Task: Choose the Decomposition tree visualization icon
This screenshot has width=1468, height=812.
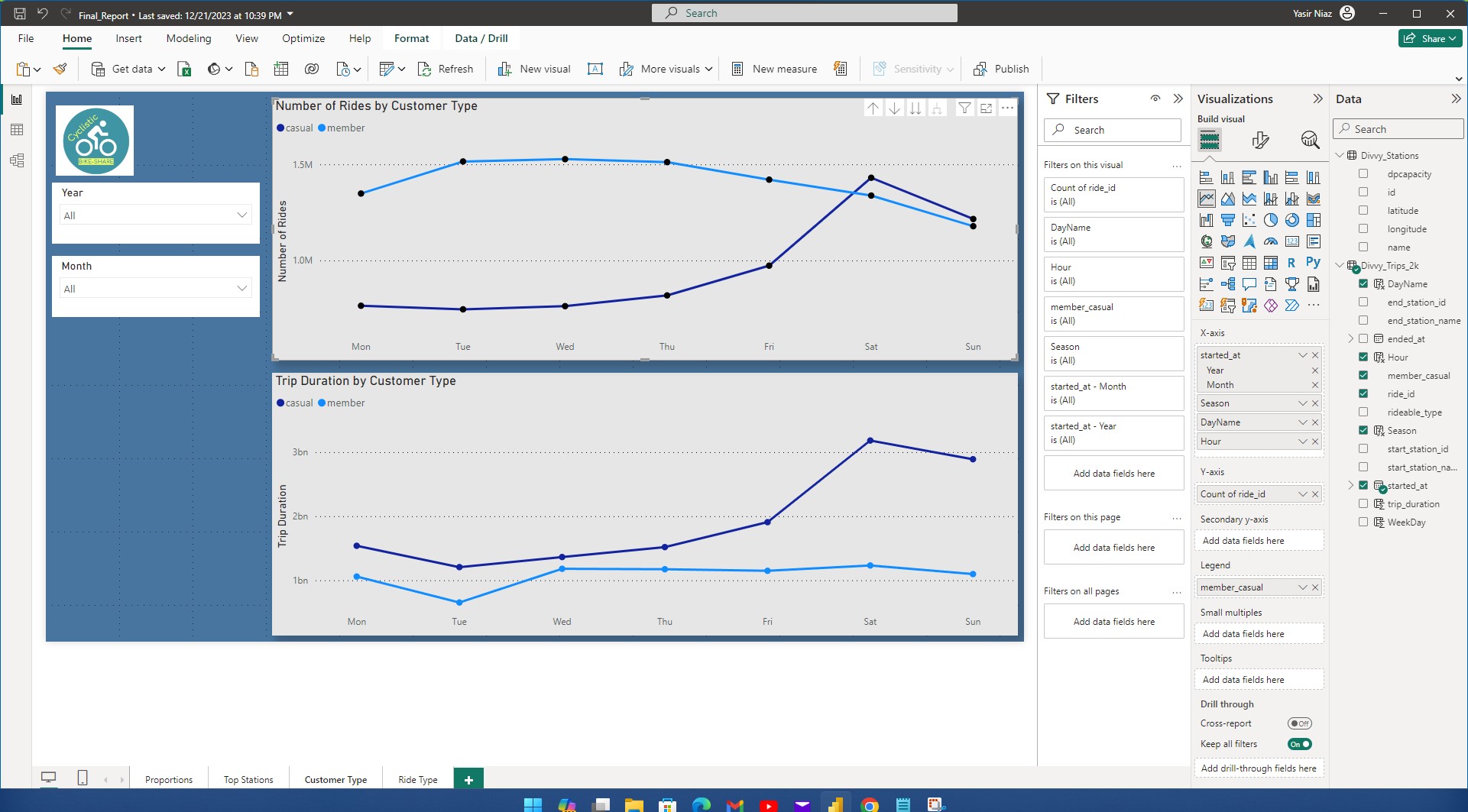Action: (x=1228, y=284)
